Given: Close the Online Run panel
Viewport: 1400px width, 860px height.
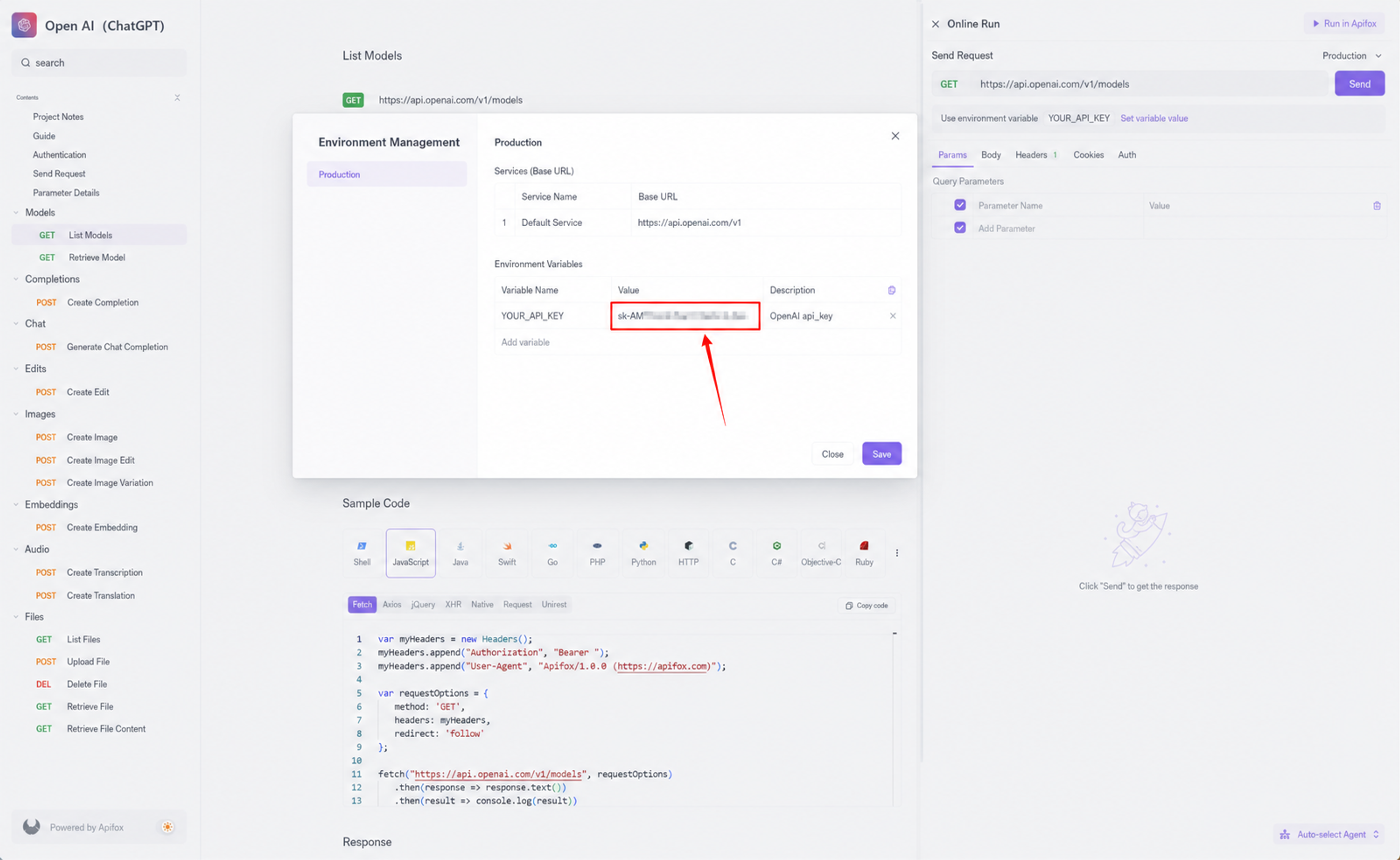Looking at the screenshot, I should [x=935, y=24].
